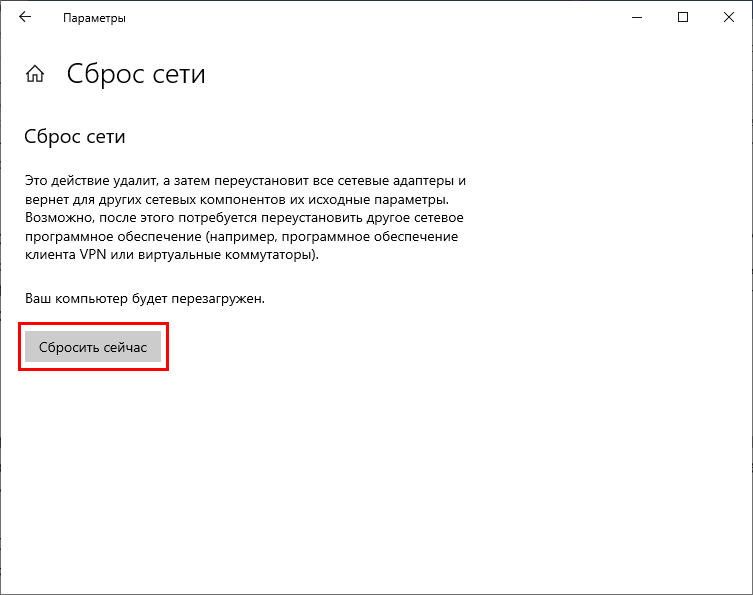Click the empty title bar area

point(375,17)
